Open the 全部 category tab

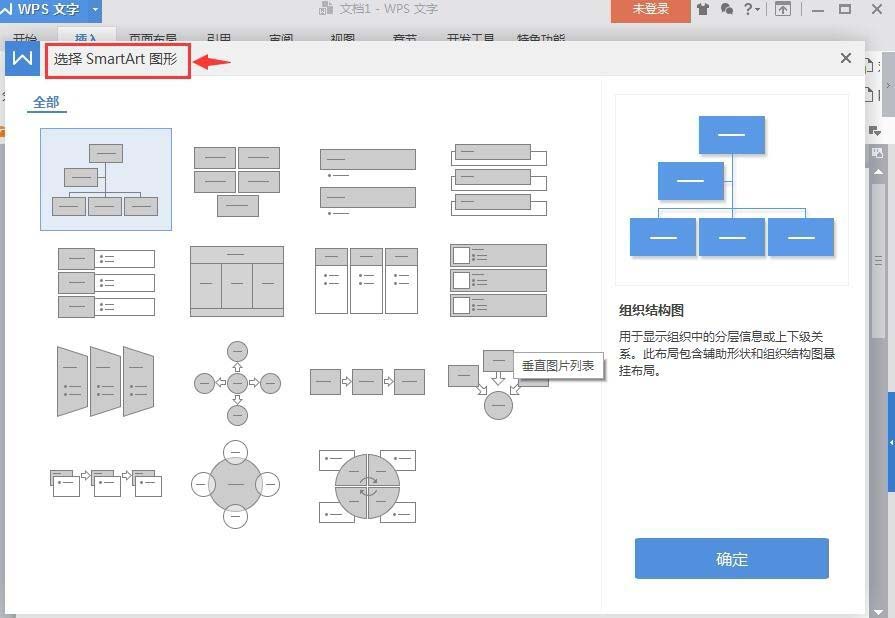[46, 103]
